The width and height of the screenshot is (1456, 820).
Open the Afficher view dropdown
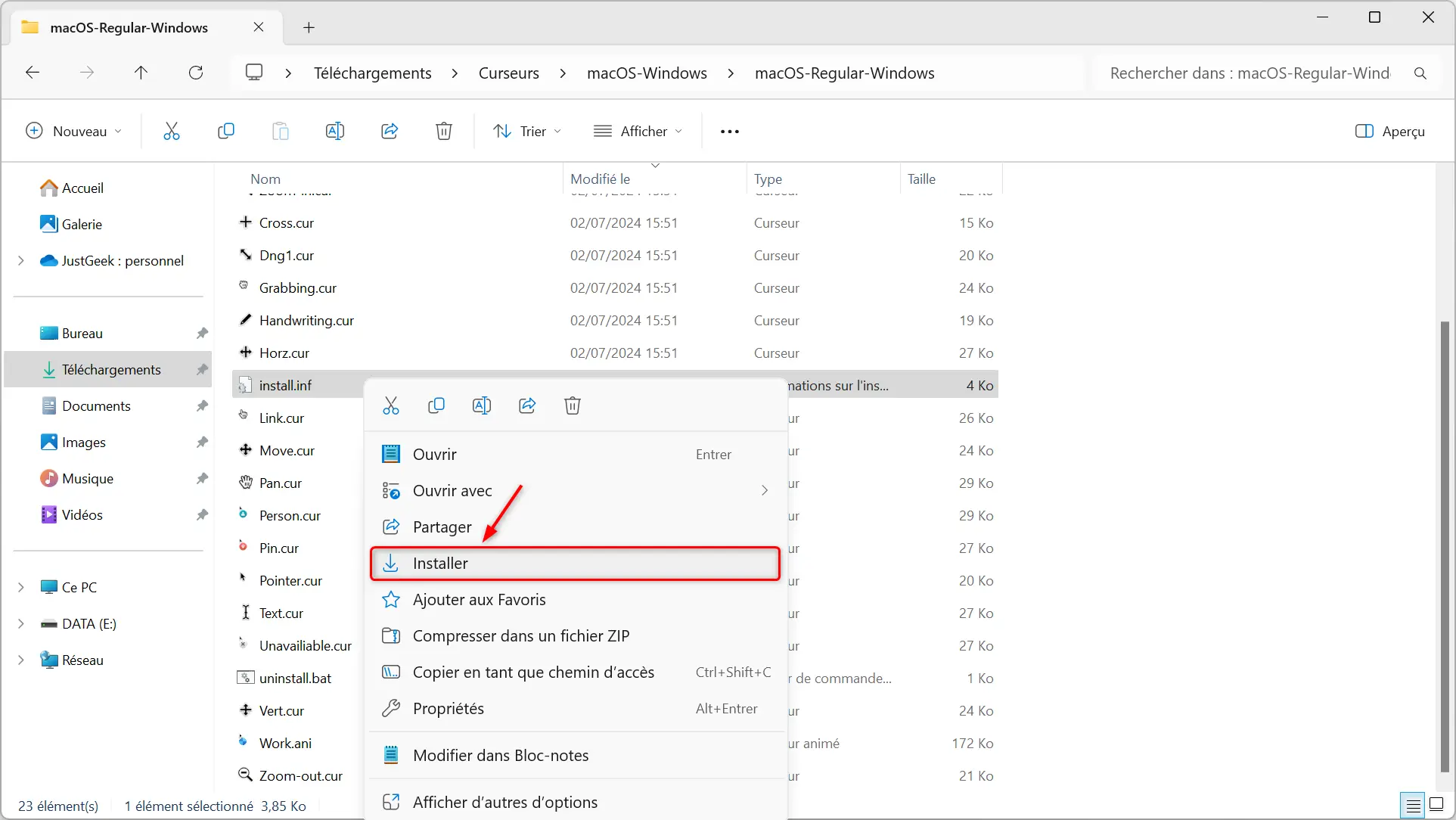[x=638, y=131]
